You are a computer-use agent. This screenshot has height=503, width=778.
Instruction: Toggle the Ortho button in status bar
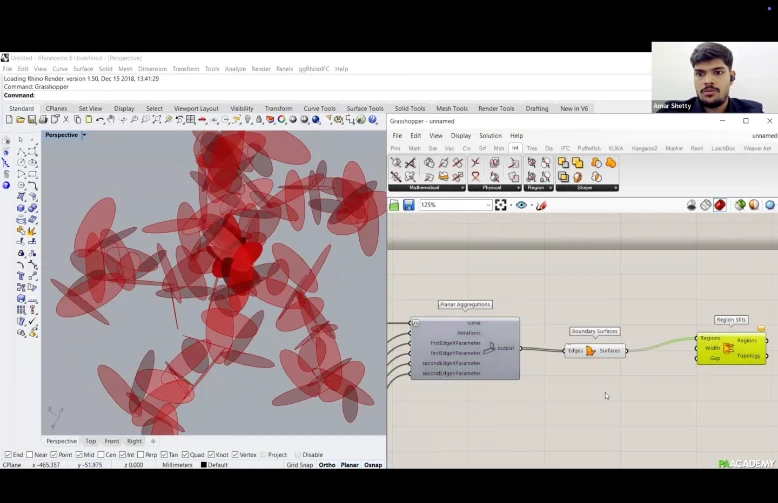coord(327,465)
